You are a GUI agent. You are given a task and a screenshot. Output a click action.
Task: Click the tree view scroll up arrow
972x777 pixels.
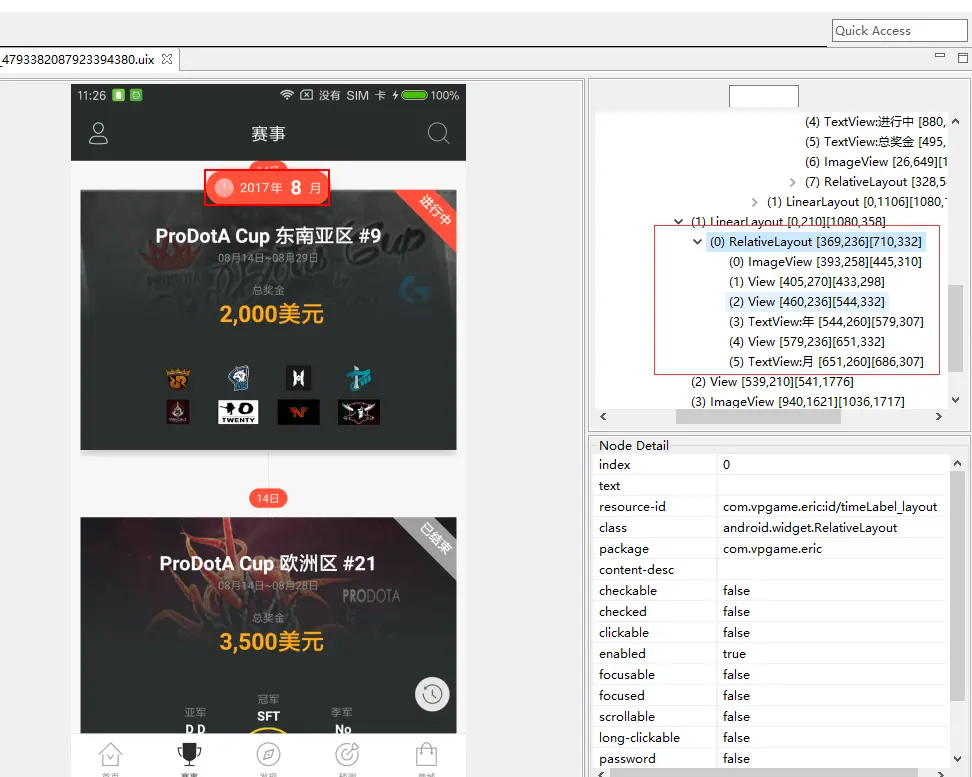point(955,122)
